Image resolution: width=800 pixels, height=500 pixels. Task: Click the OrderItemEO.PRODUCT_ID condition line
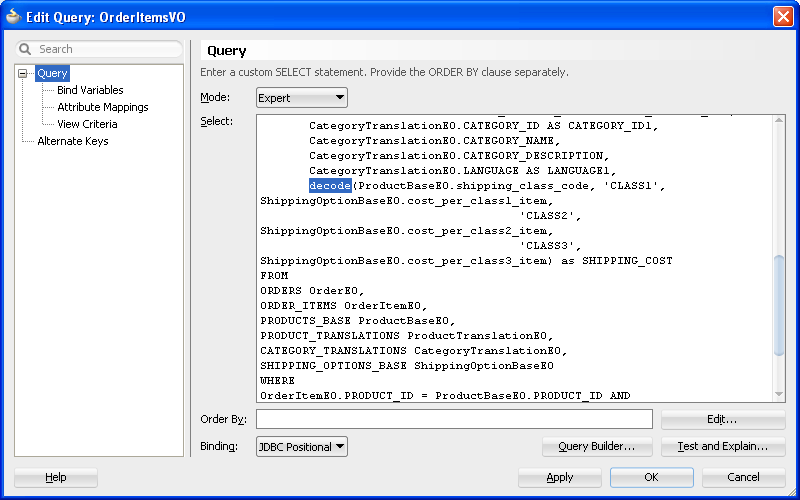445,396
